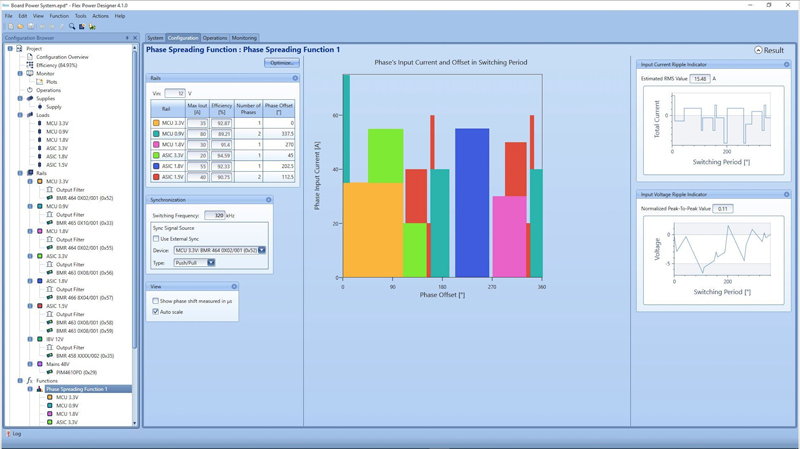
Task: Toggle Show phase shift measured in µs
Action: [156, 301]
